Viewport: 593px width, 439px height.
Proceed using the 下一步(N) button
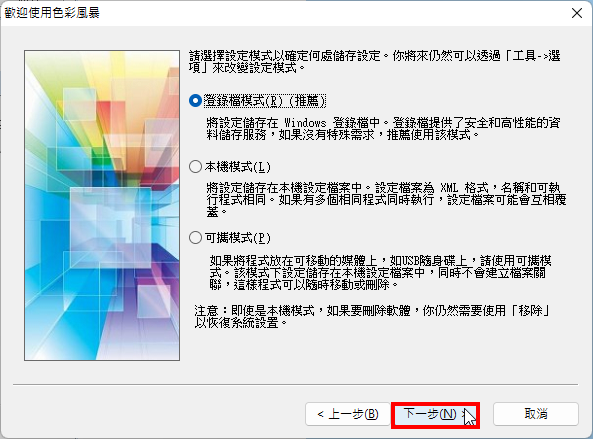tap(435, 415)
